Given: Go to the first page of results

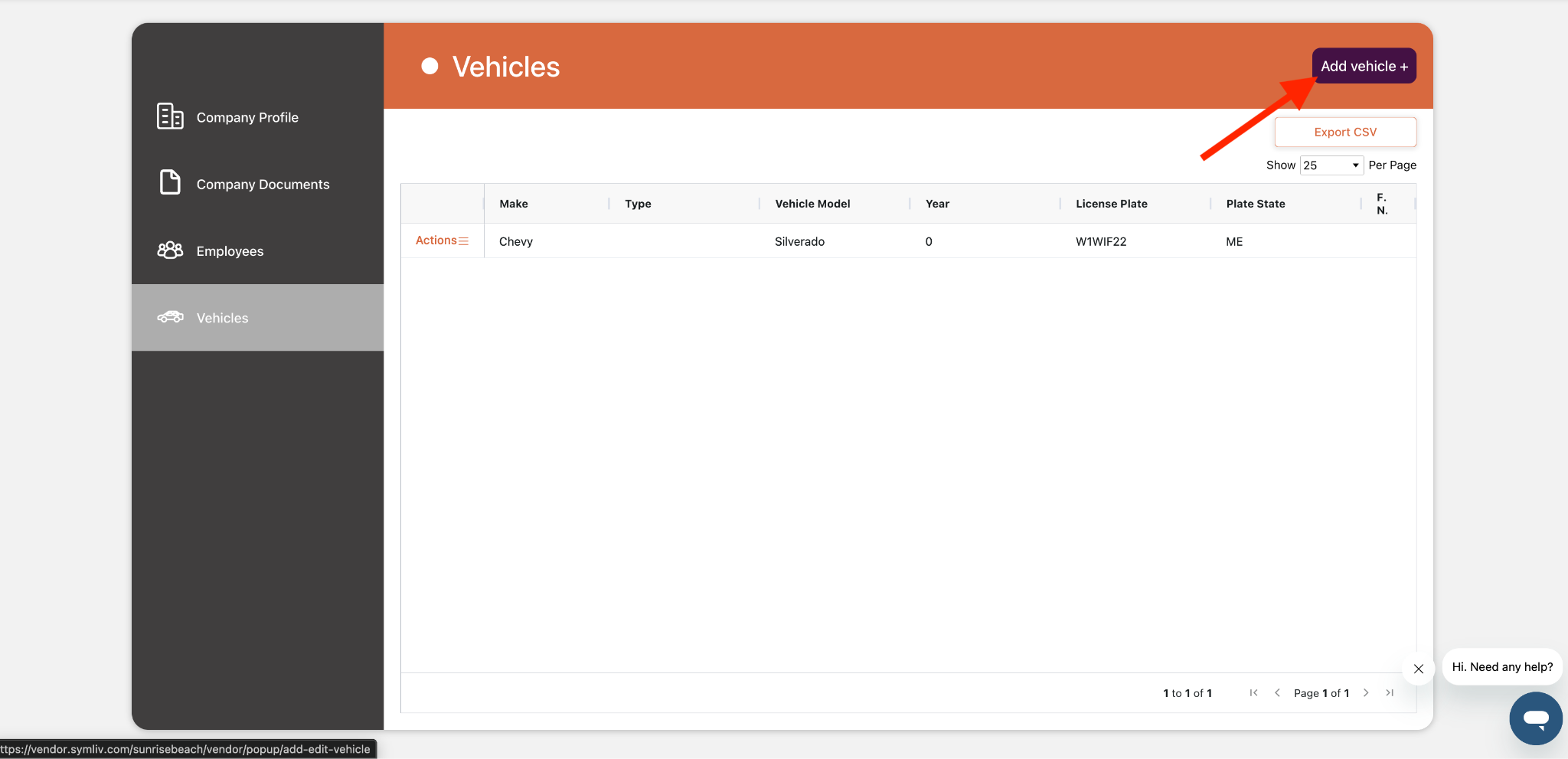Looking at the screenshot, I should point(1253,693).
